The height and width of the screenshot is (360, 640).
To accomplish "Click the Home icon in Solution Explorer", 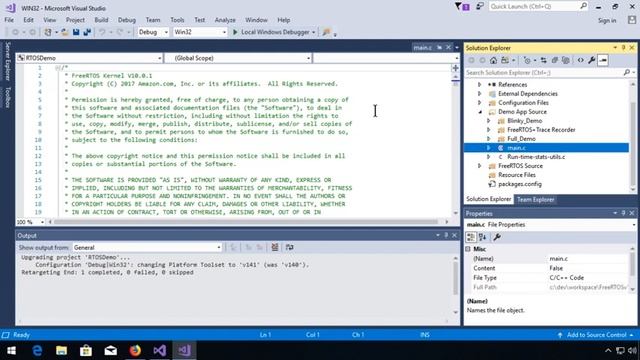I will click(x=493, y=60).
